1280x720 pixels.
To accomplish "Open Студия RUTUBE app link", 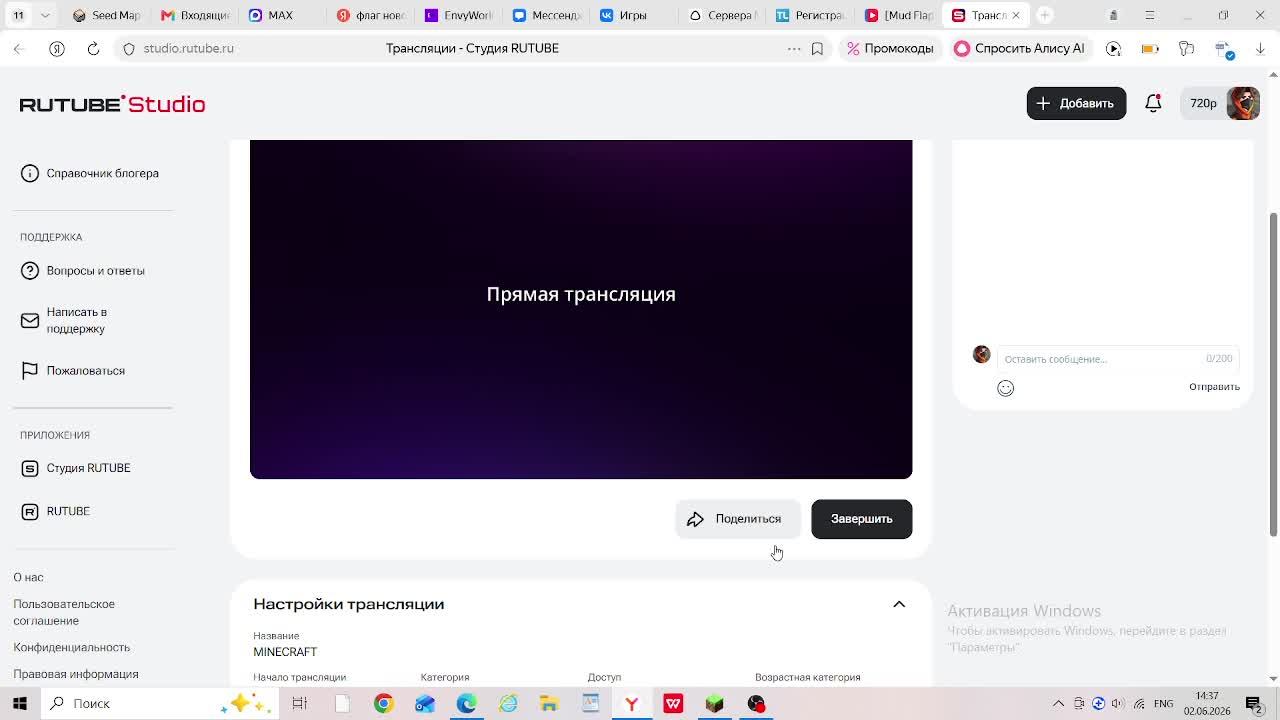I will pos(76,468).
